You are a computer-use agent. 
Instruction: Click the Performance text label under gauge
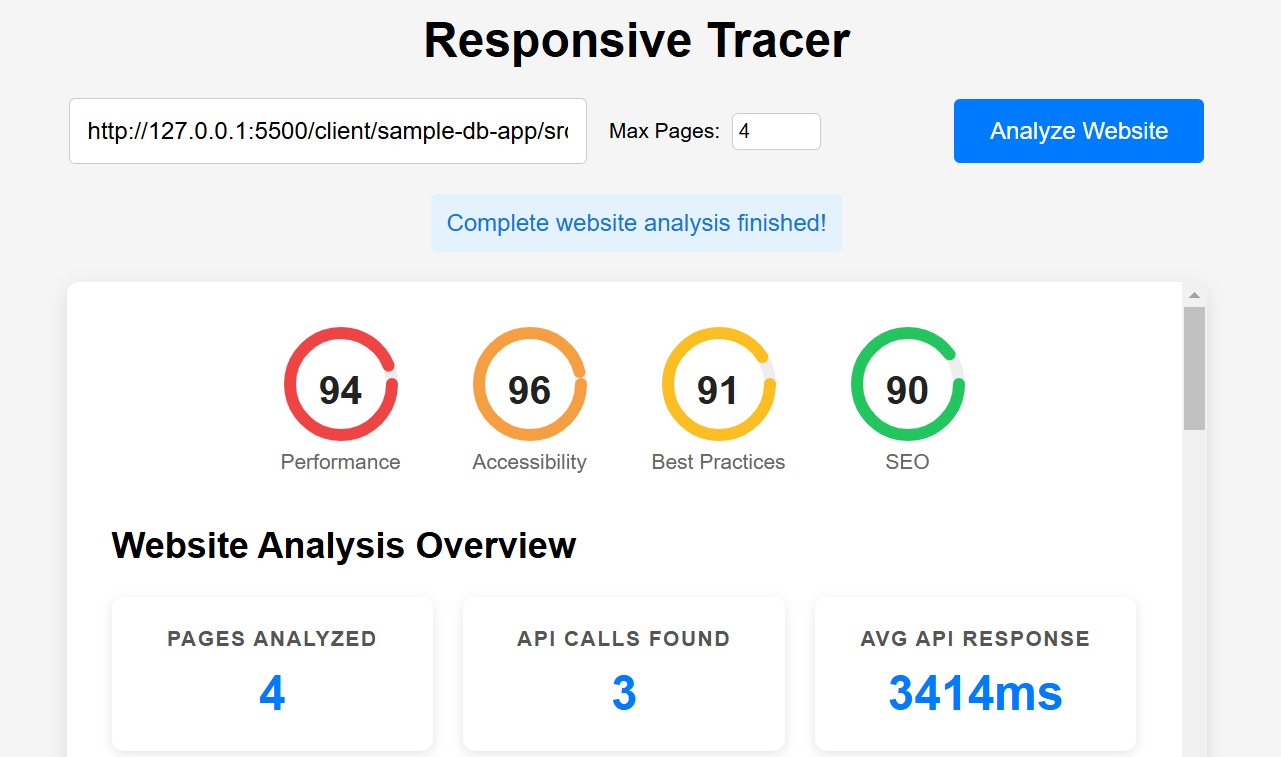pyautogui.click(x=340, y=462)
